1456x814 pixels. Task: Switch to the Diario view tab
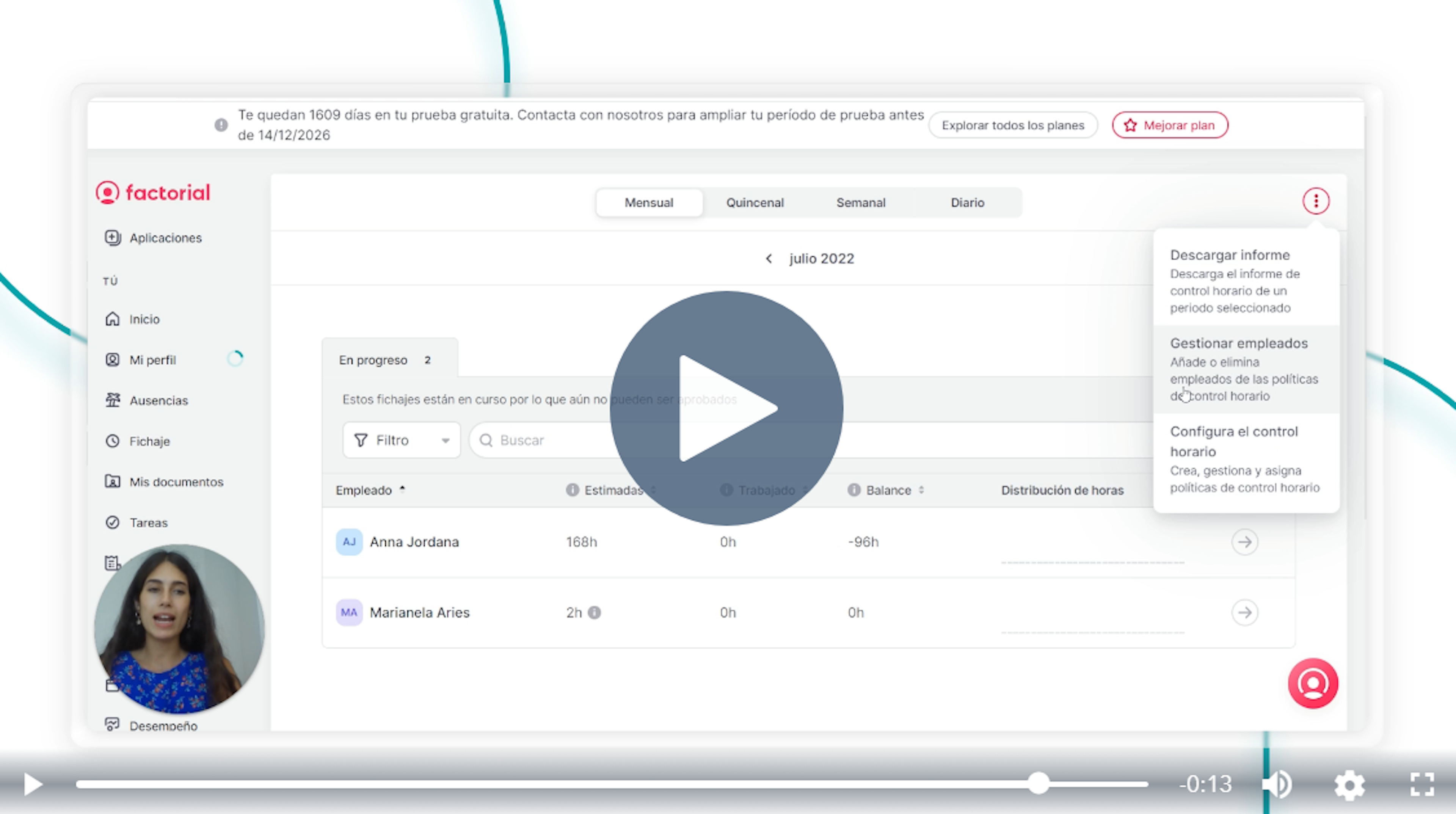pos(967,202)
